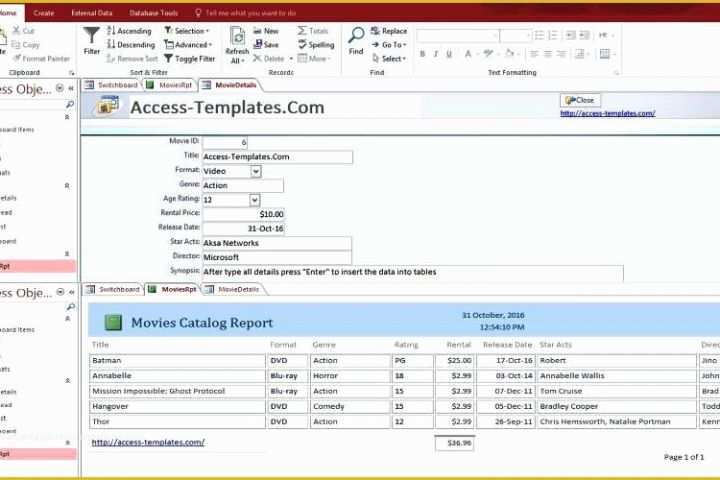Collapse the upper navigation pane with chevrons
The image size is (720, 480).
click(71, 88)
